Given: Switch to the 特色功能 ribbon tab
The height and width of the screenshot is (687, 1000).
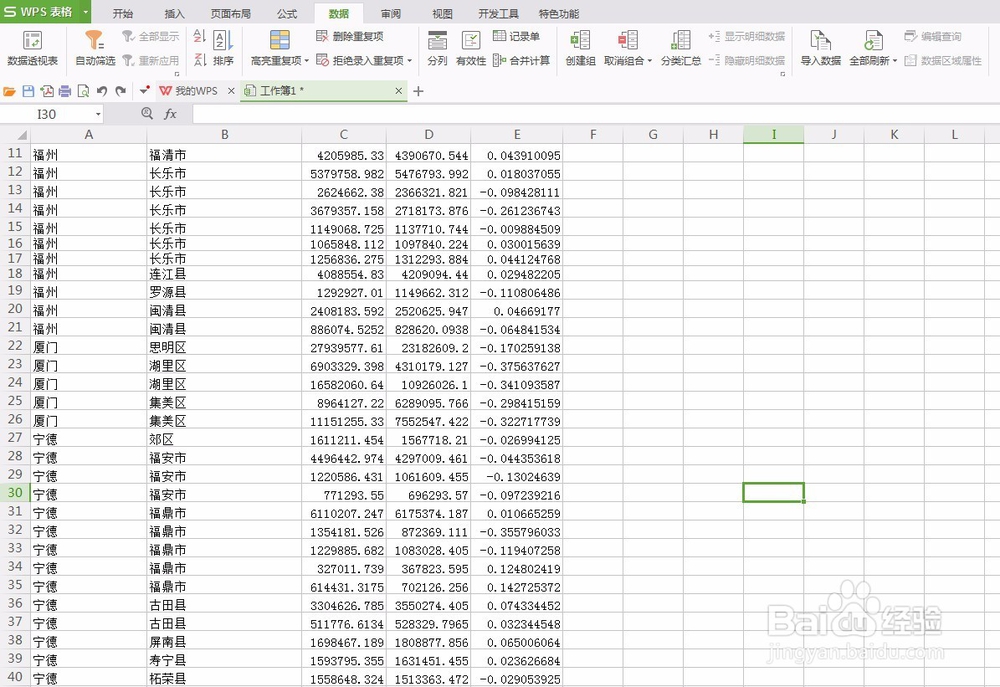Looking at the screenshot, I should coord(559,13).
